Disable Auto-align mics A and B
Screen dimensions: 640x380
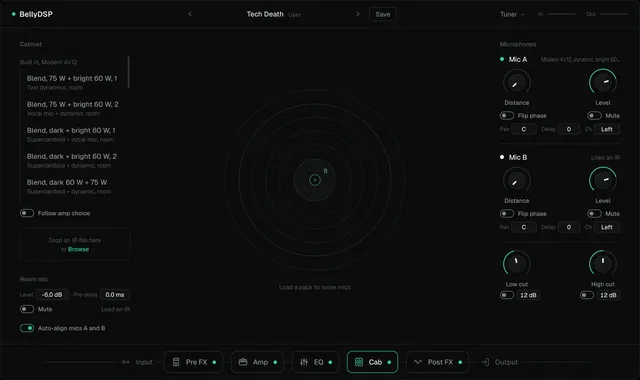pyautogui.click(x=27, y=328)
